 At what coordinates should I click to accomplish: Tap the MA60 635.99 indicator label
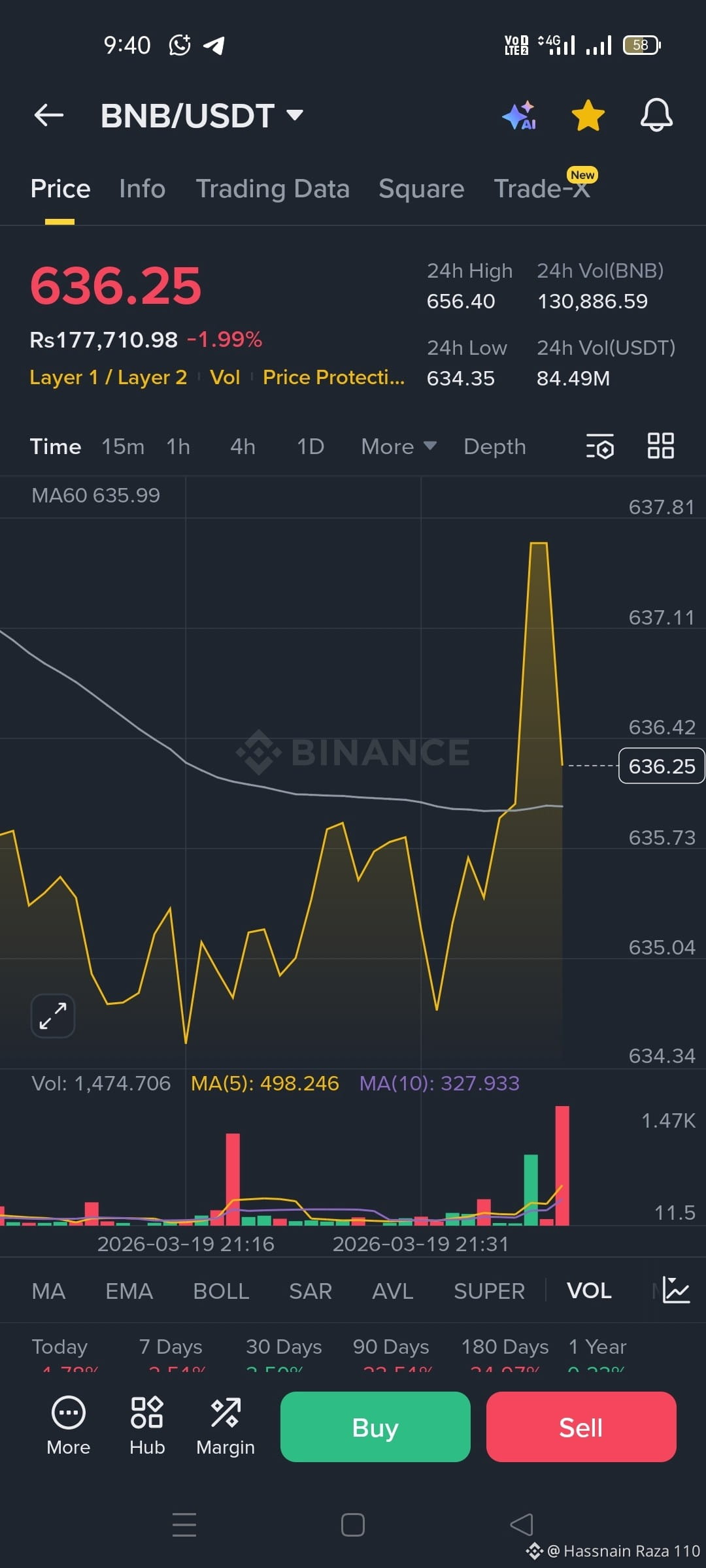click(x=95, y=495)
